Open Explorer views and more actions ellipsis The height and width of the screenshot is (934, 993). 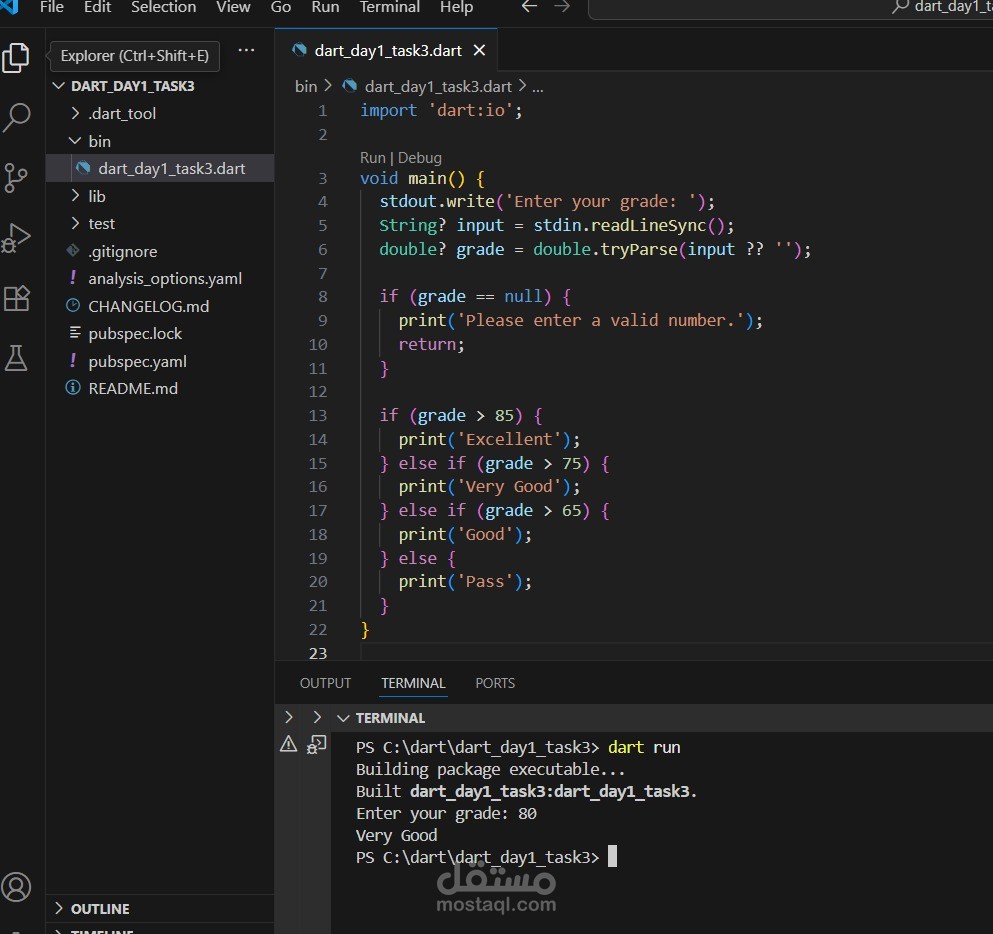[x=246, y=51]
